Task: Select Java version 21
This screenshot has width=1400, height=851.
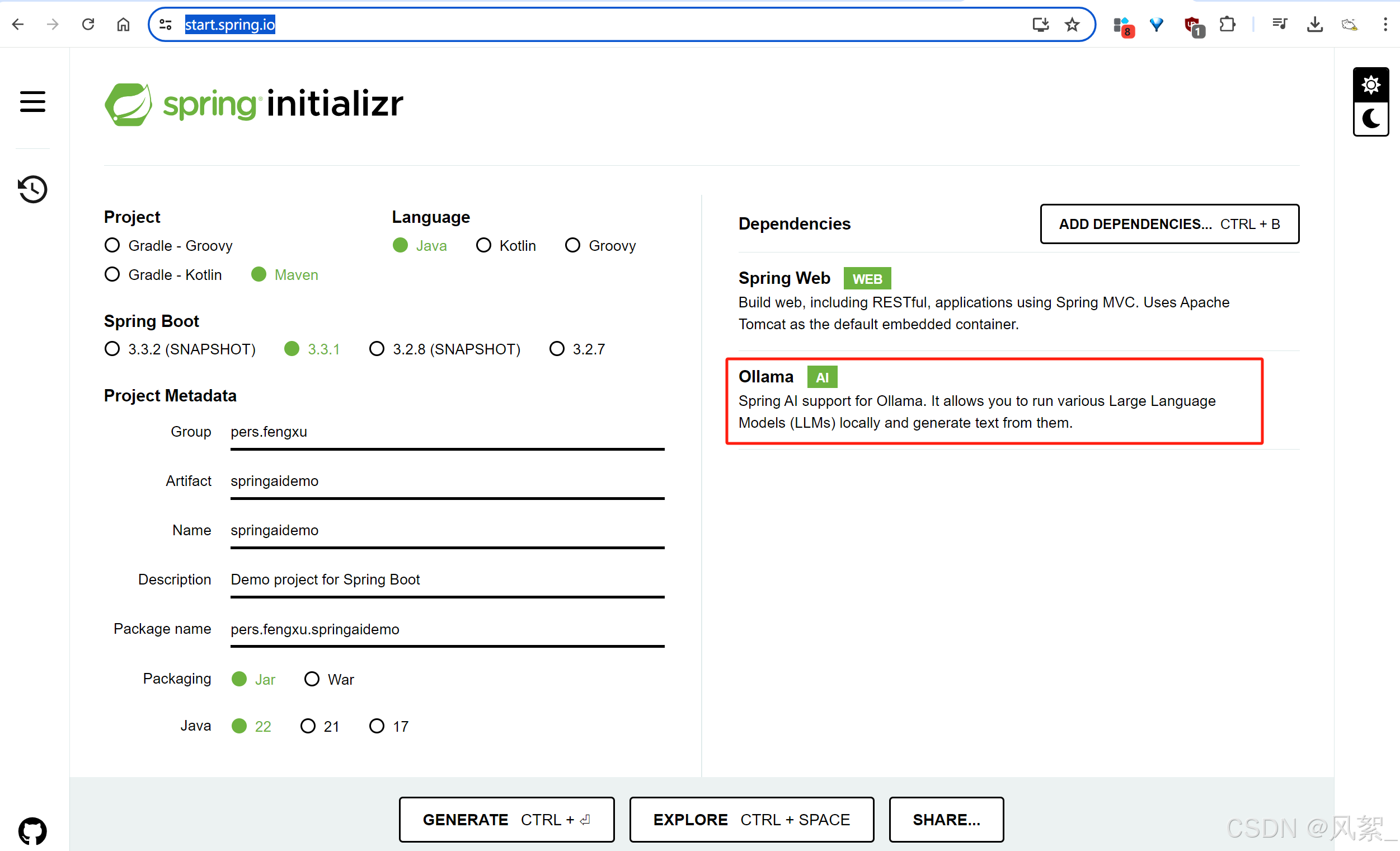Action: pos(320,727)
